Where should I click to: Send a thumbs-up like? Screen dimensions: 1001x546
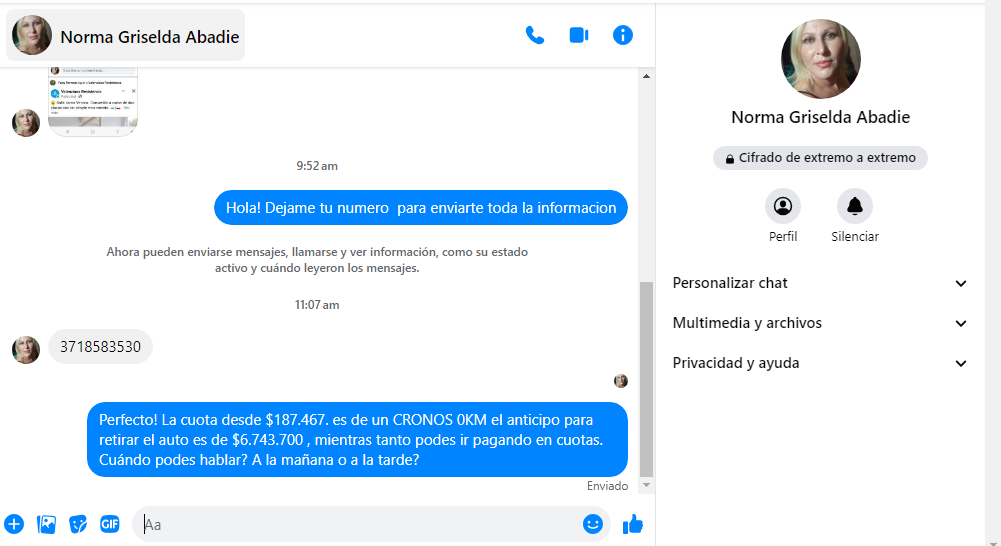633,523
